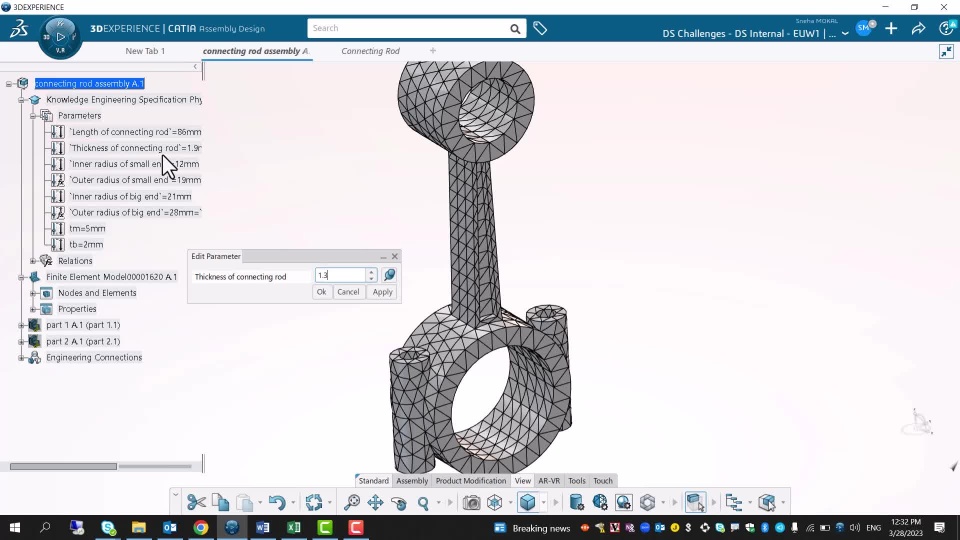Open the collaborative space dropdown arrow
This screenshot has width=960, height=540.
click(845, 34)
